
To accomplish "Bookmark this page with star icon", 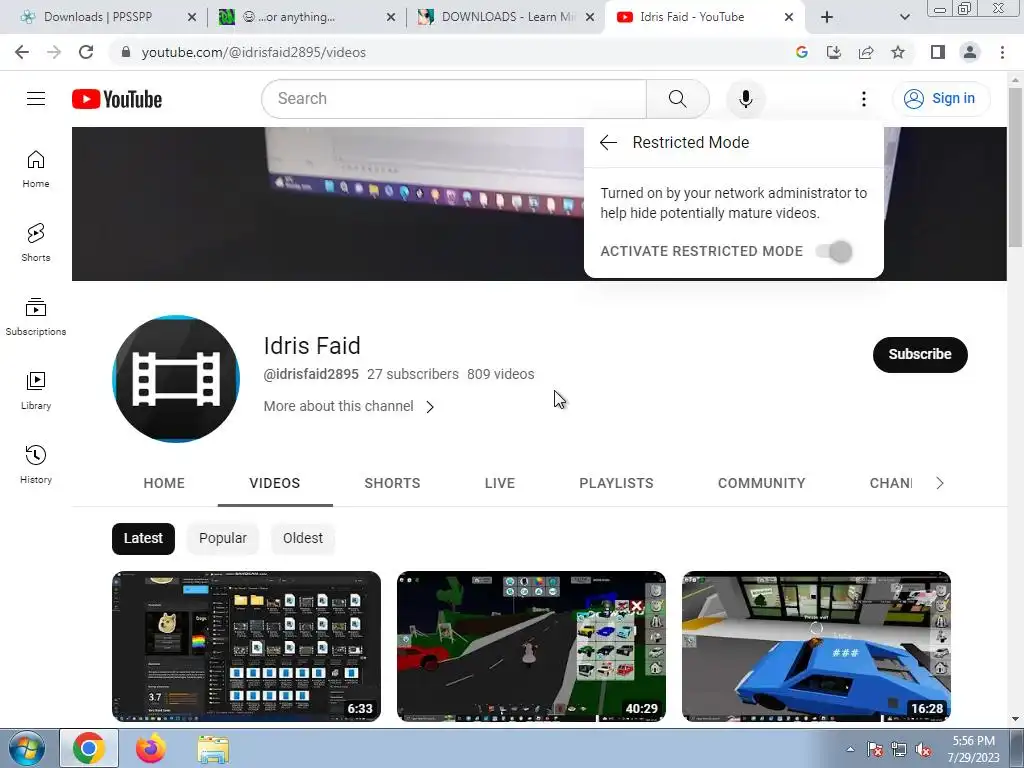I will click(898, 52).
